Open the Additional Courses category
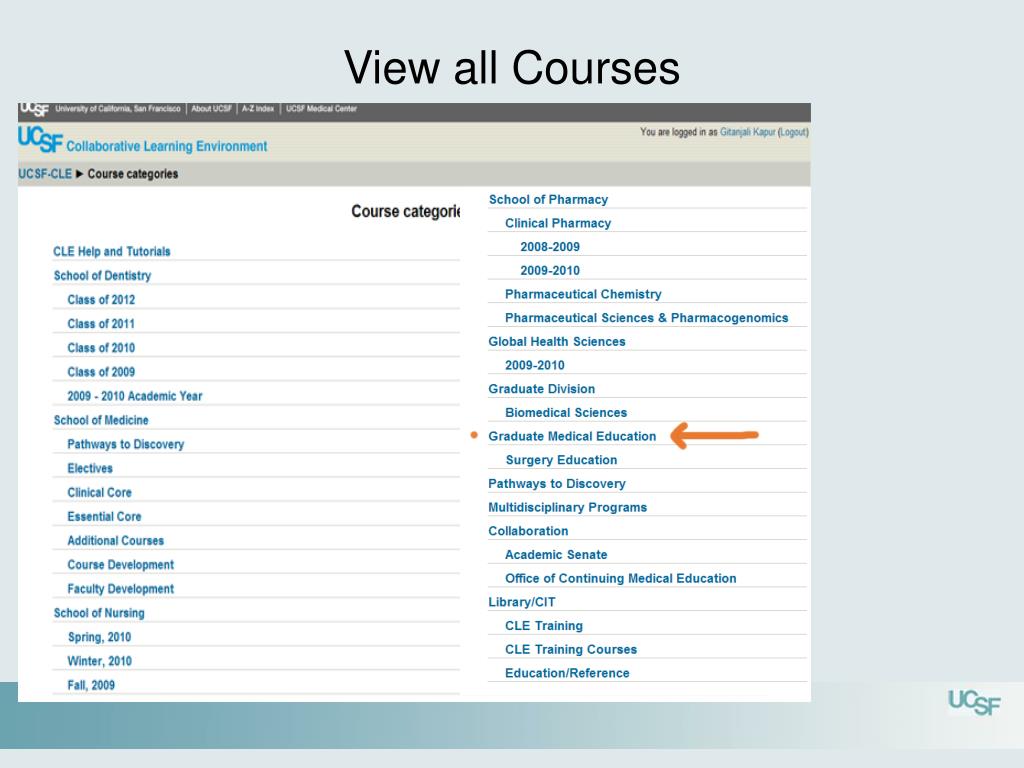 click(x=116, y=541)
